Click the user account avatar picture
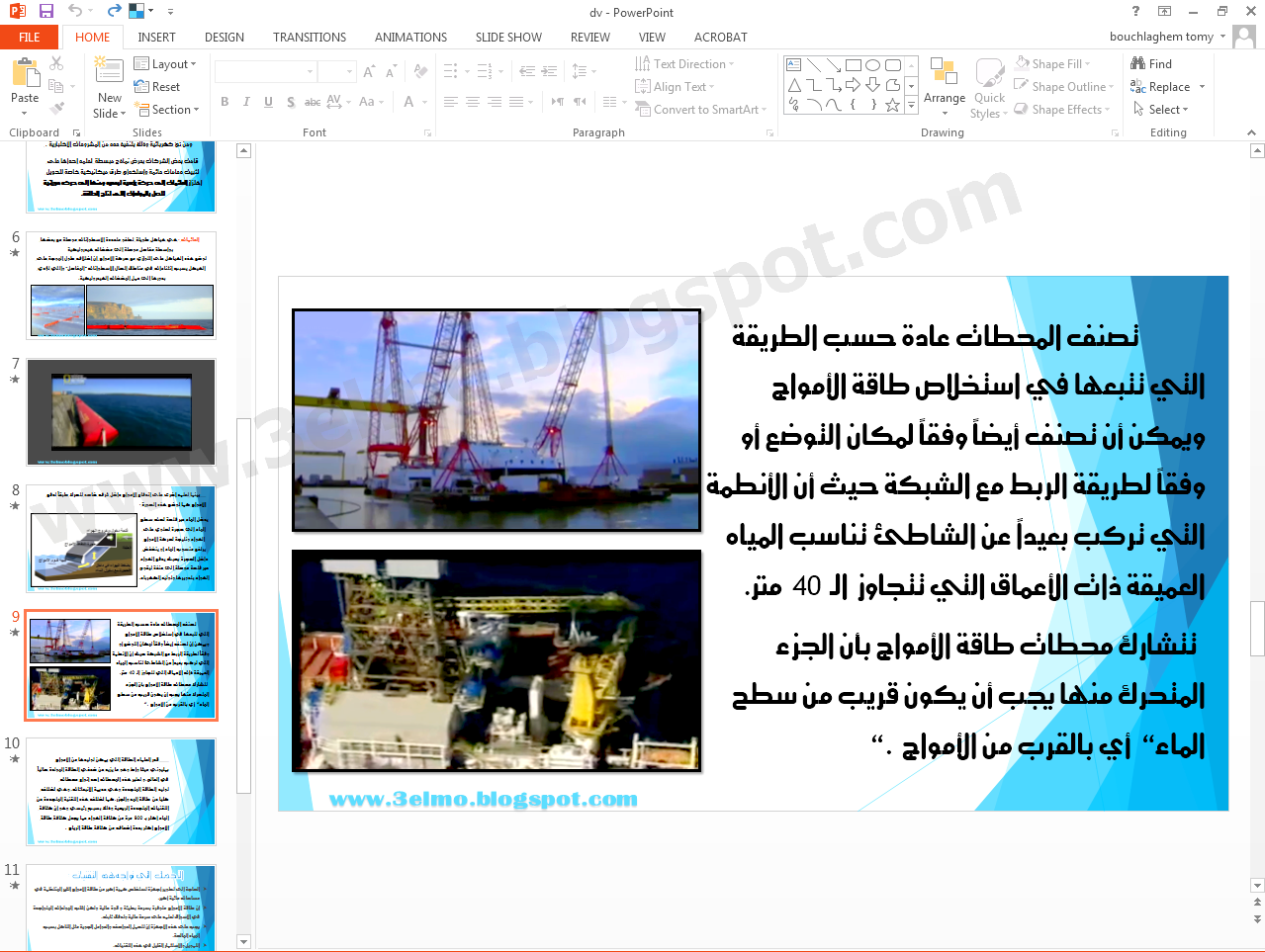Screen dimensions: 1265x952 pyautogui.click(x=1244, y=37)
